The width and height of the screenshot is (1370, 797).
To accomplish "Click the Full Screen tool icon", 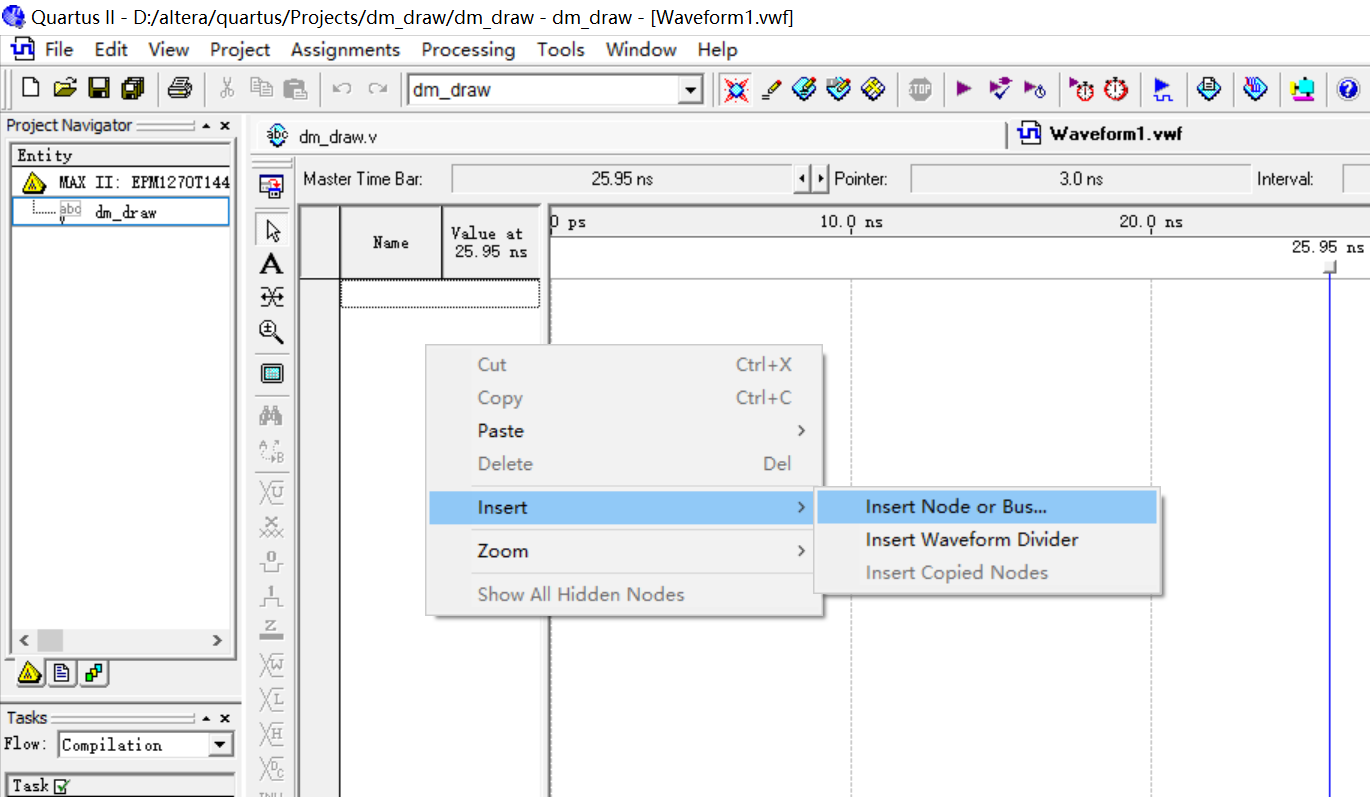I will pyautogui.click(x=271, y=374).
